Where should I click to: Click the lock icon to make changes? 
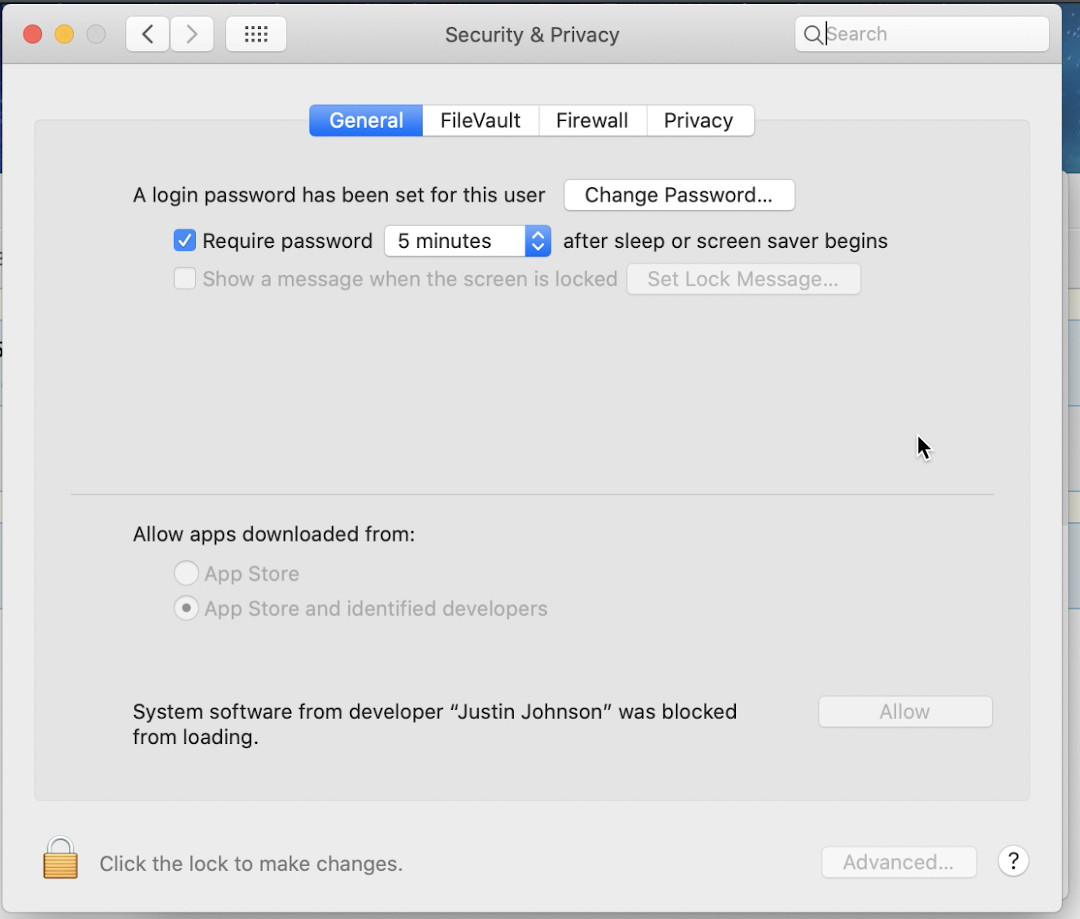coord(61,858)
